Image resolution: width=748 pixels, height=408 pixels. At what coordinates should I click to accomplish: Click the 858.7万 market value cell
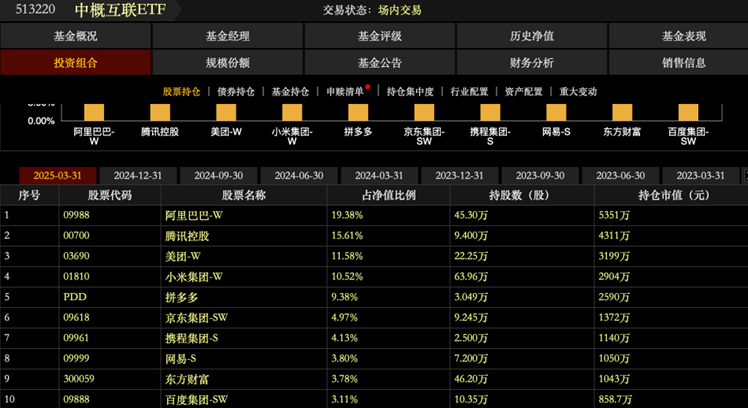pyautogui.click(x=615, y=399)
